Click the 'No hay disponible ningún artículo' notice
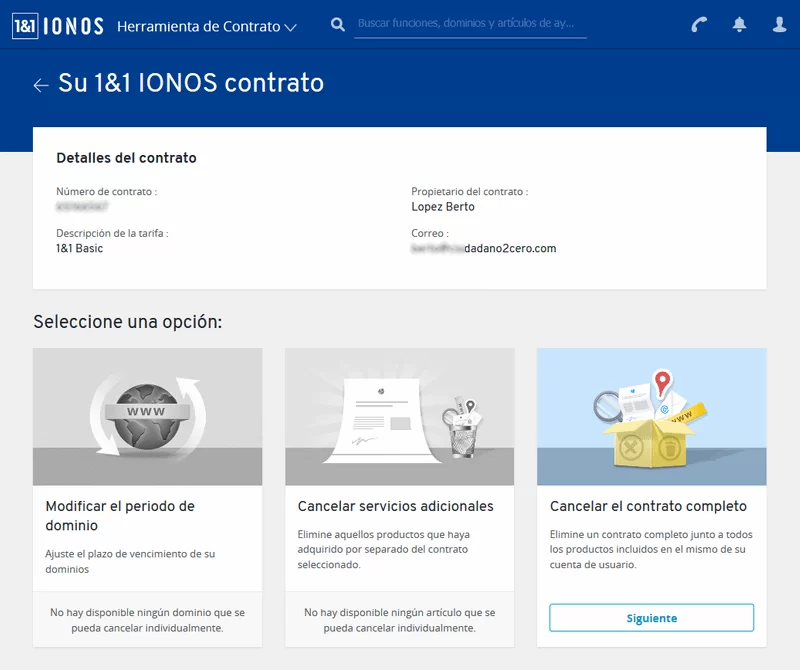Viewport: 800px width, 670px height. (x=399, y=620)
